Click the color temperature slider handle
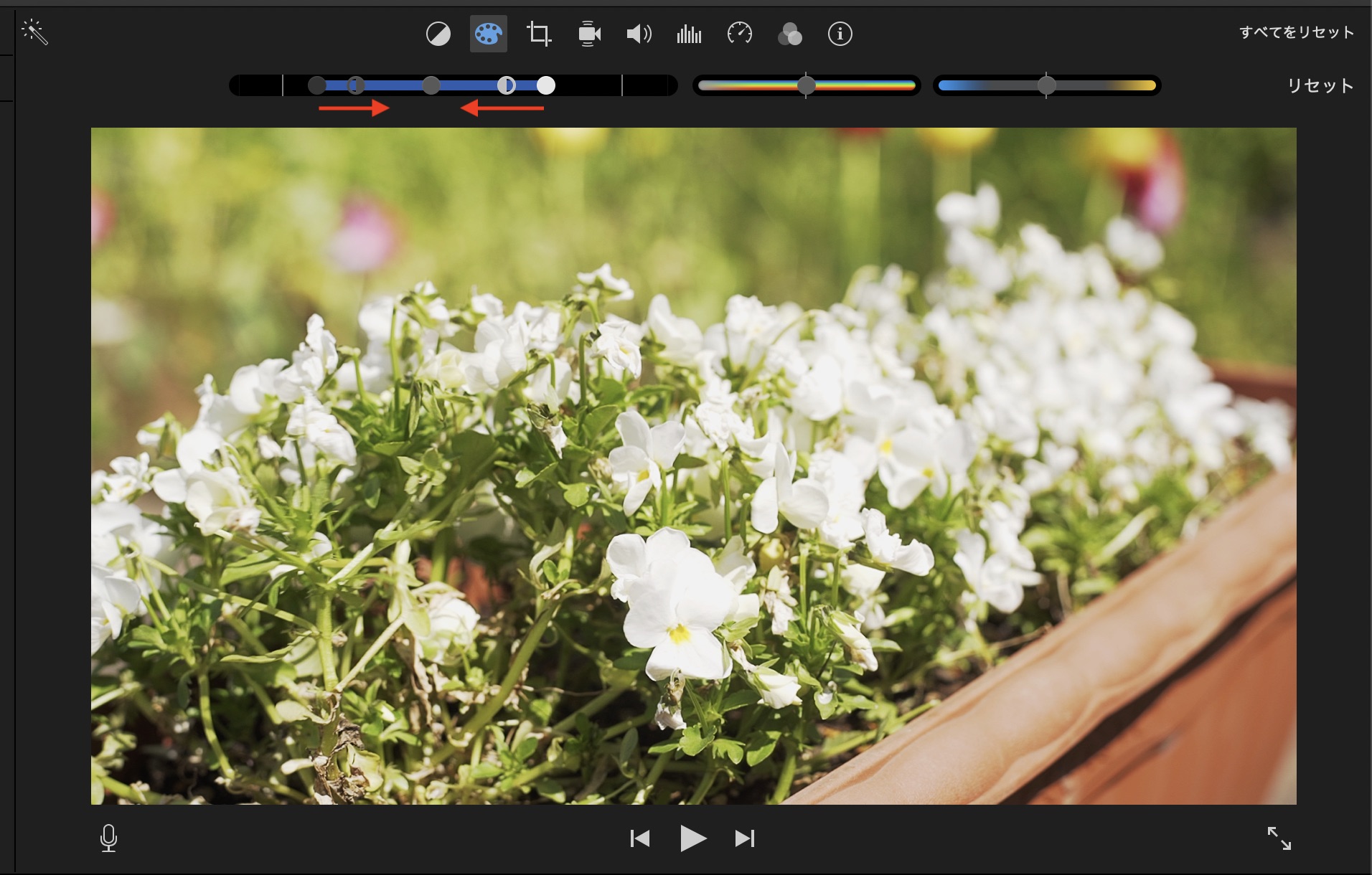This screenshot has height=875, width=1372. click(x=1046, y=86)
